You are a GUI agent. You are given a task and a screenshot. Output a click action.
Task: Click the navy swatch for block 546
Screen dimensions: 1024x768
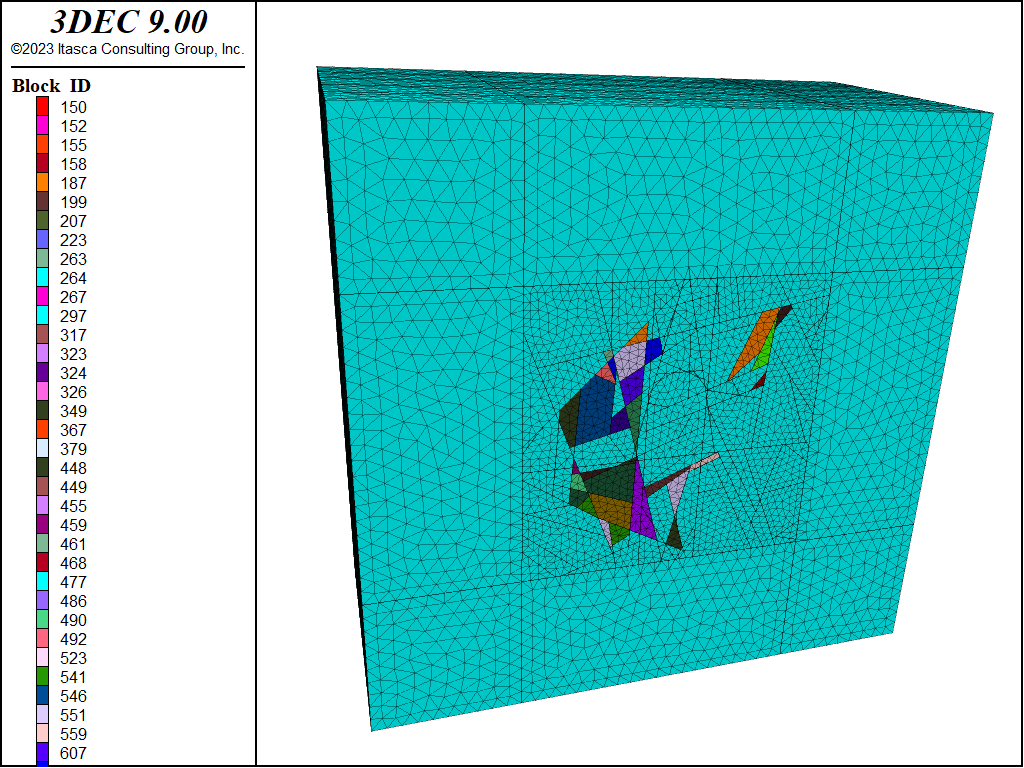point(43,696)
